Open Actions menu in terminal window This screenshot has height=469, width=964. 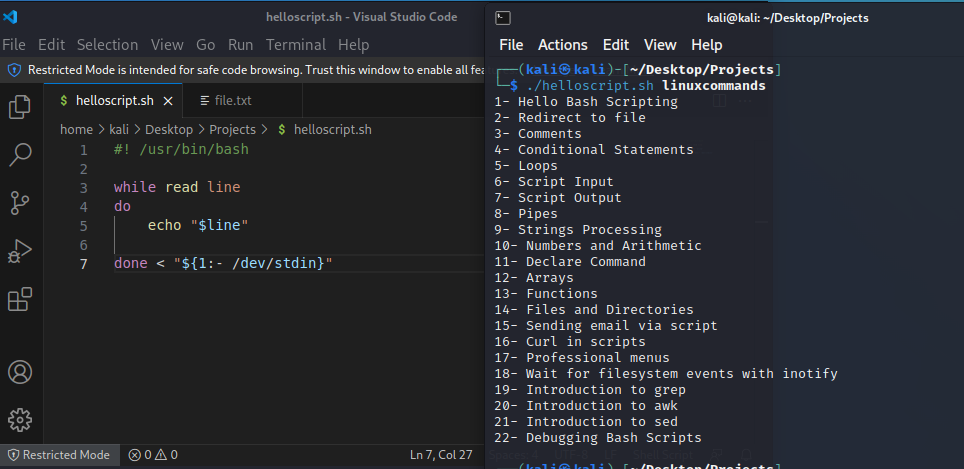tap(563, 45)
